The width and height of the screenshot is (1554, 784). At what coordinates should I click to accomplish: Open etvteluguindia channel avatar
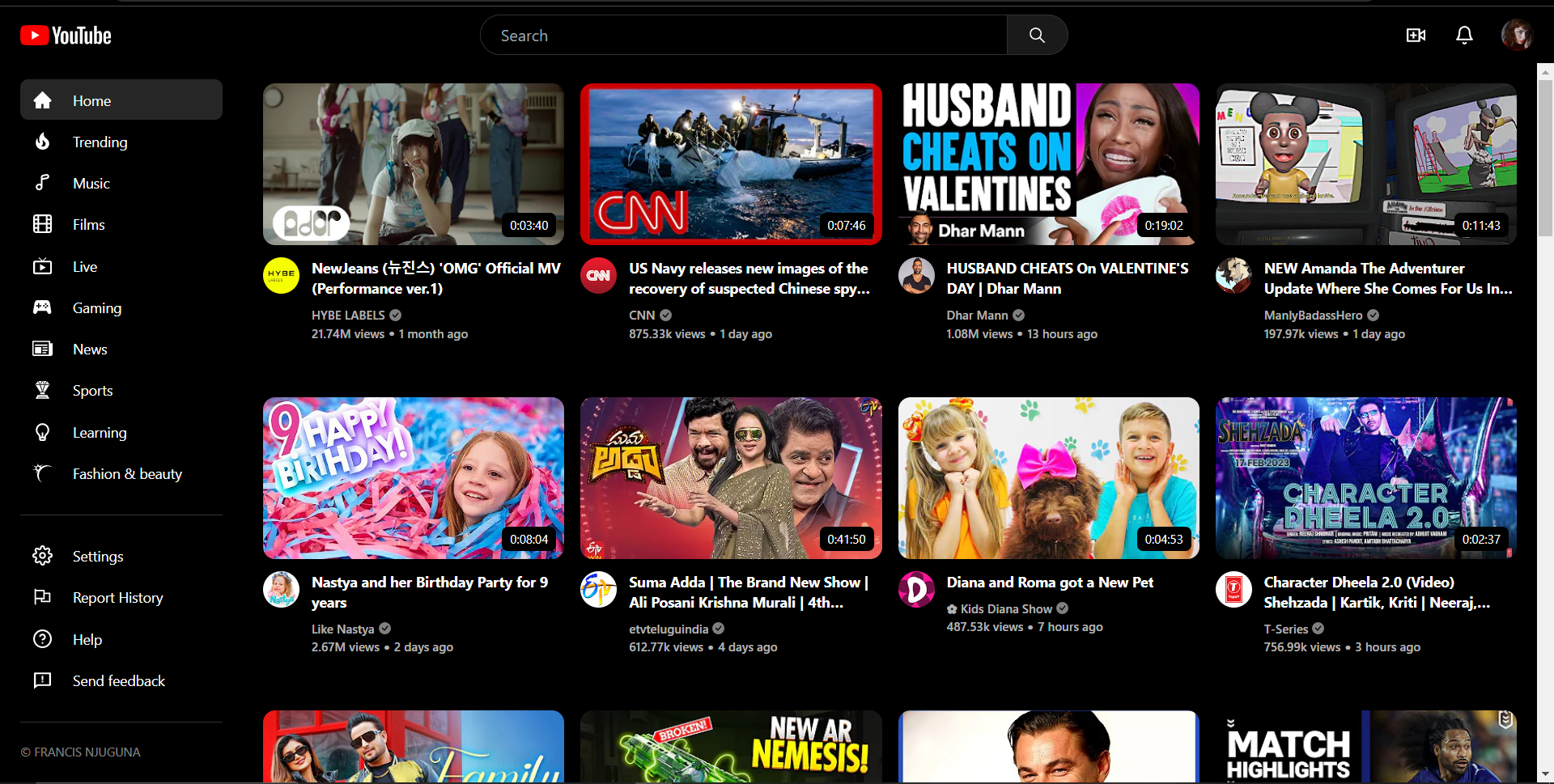[x=598, y=589]
